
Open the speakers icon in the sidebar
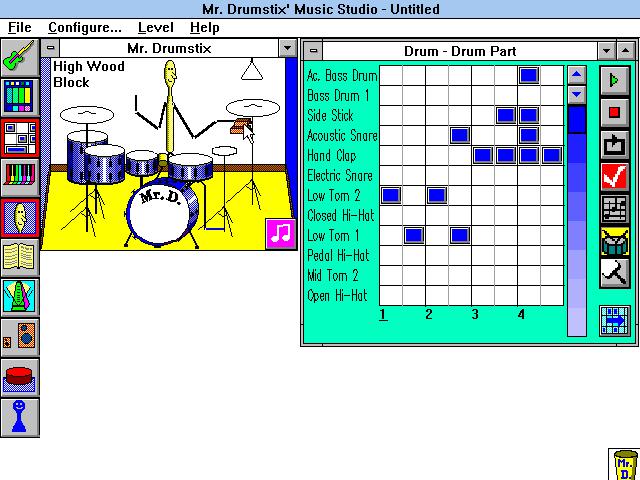pos(20,337)
